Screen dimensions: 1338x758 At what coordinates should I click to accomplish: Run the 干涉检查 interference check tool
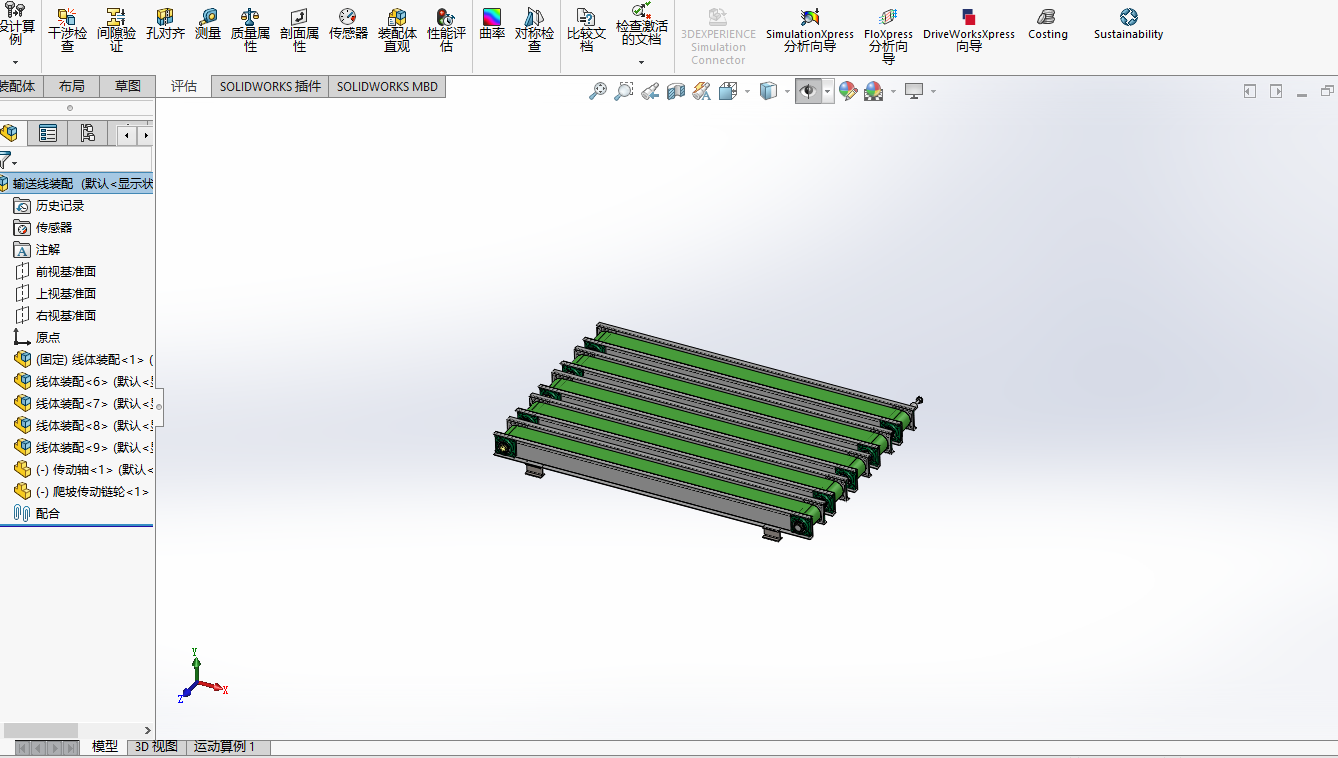67,30
